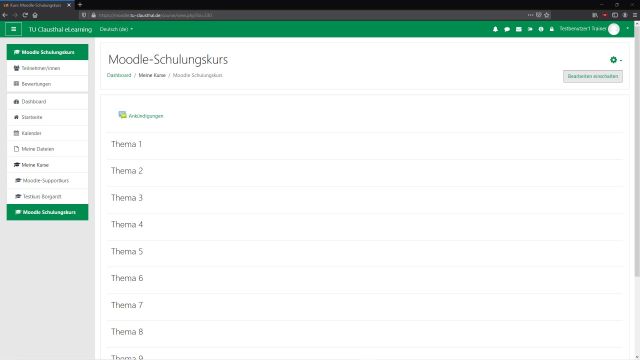
Task: Close the Kurs Moodle-Schulungskurs browser tab
Action: click(69, 5)
